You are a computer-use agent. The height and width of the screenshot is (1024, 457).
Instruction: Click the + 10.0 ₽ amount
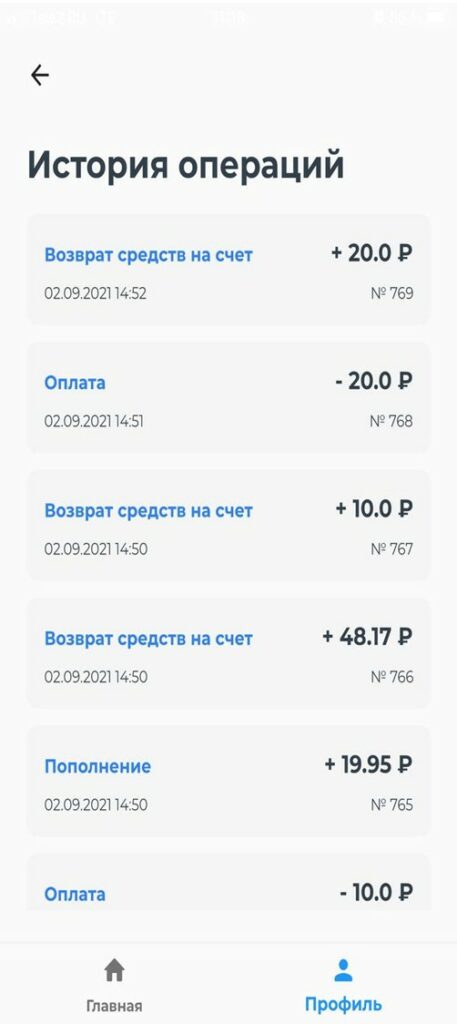coord(374,508)
